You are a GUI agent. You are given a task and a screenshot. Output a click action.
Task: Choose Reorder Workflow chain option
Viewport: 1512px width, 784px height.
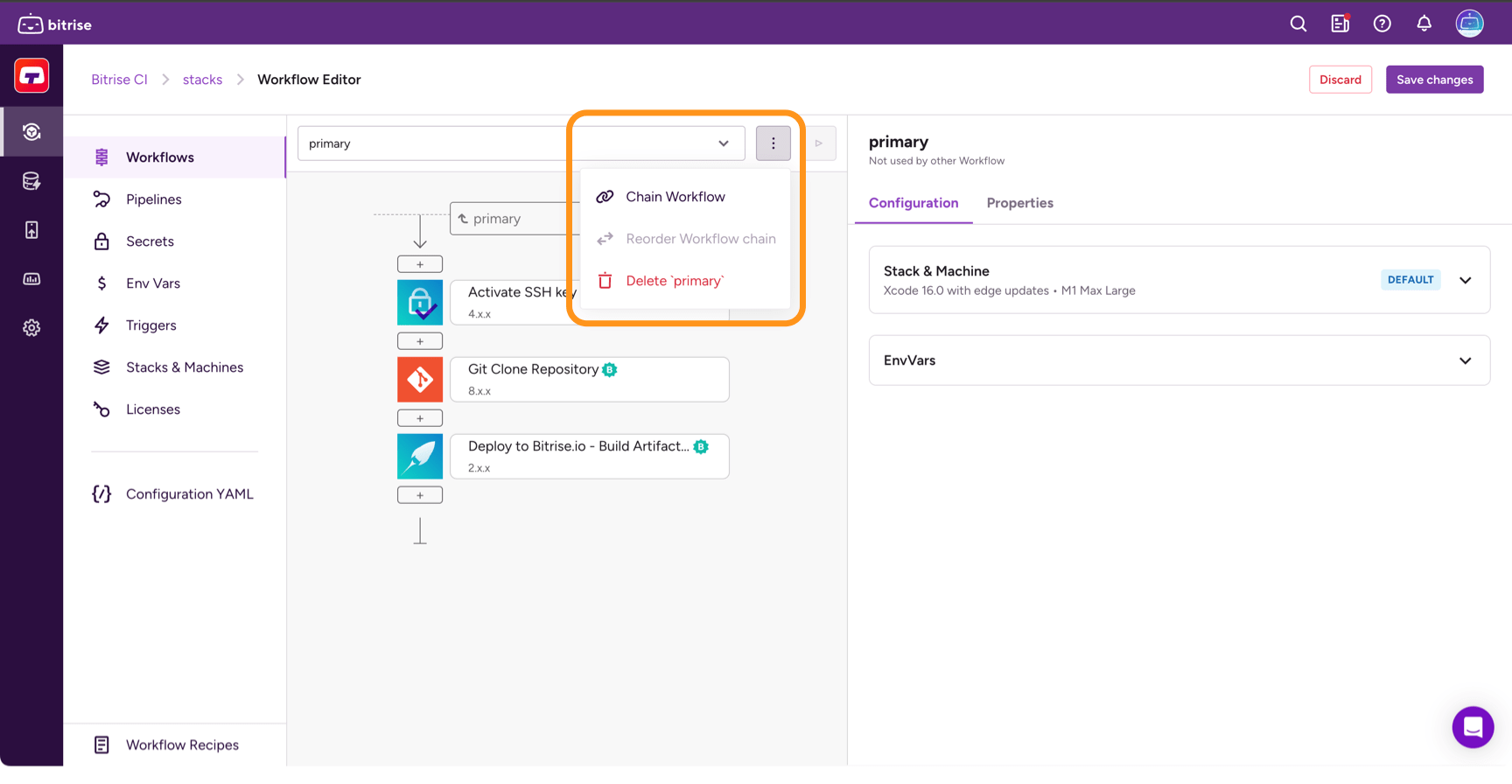click(x=685, y=239)
